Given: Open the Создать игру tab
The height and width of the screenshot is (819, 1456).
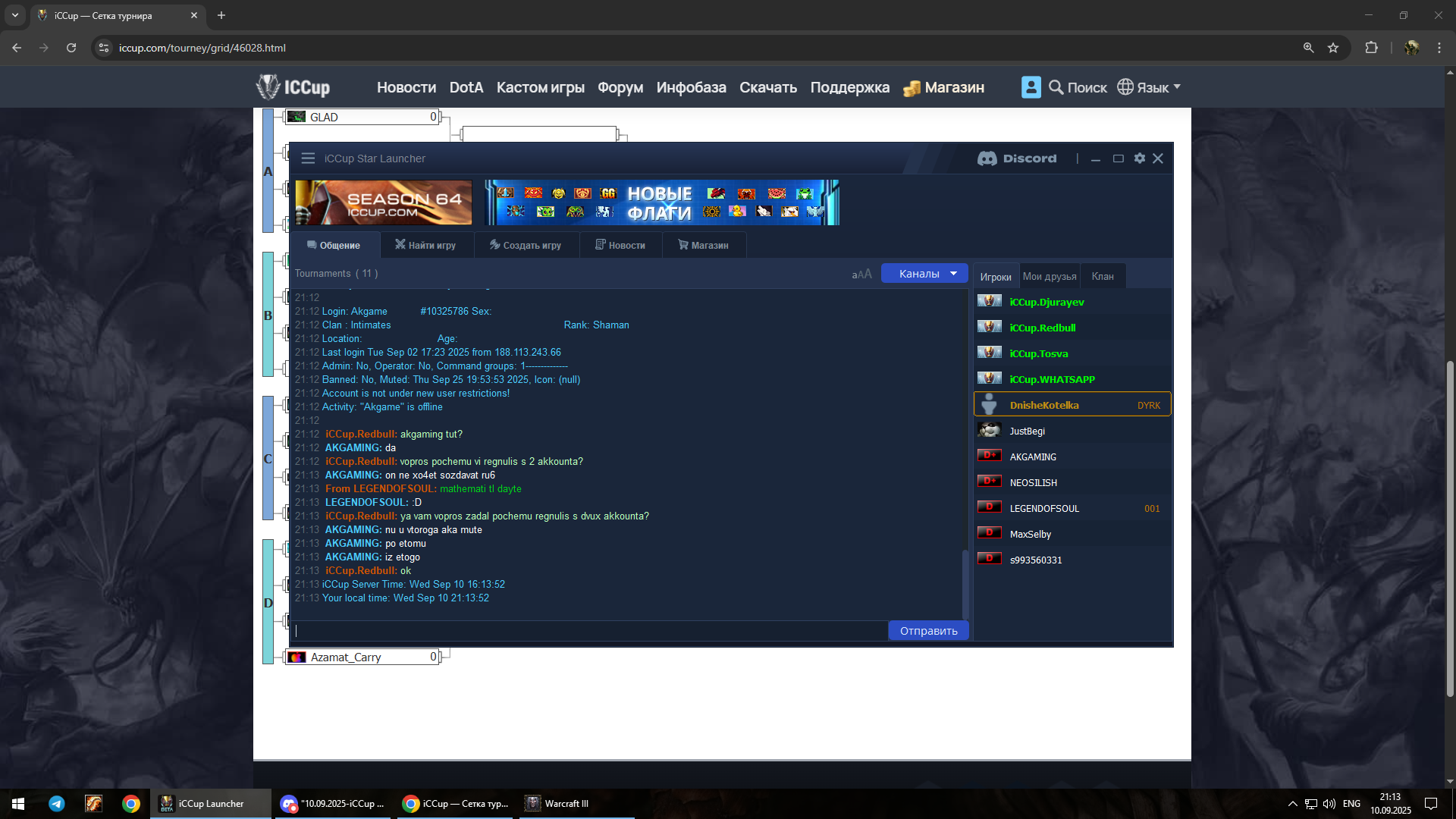Looking at the screenshot, I should (x=526, y=245).
